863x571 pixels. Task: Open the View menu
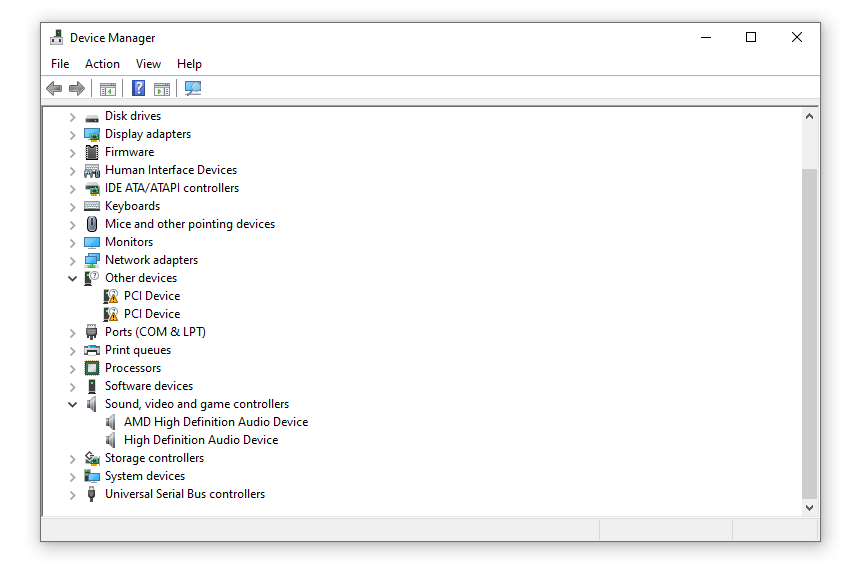pyautogui.click(x=149, y=64)
